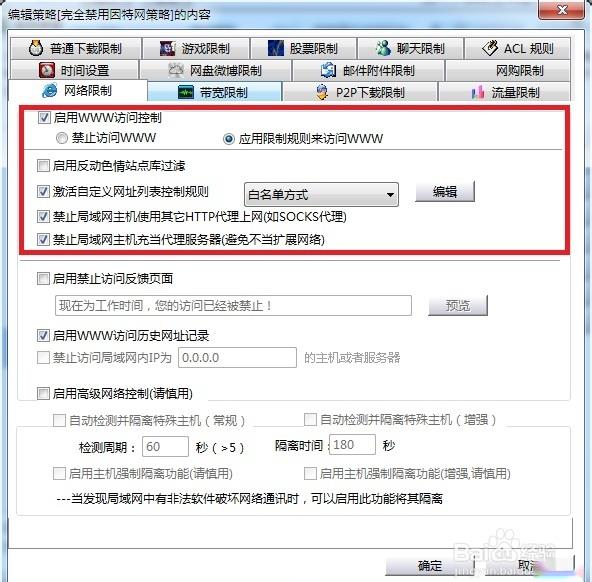Click the 游戏限制 game icon
Screen dimensions: 592x582
click(168, 49)
